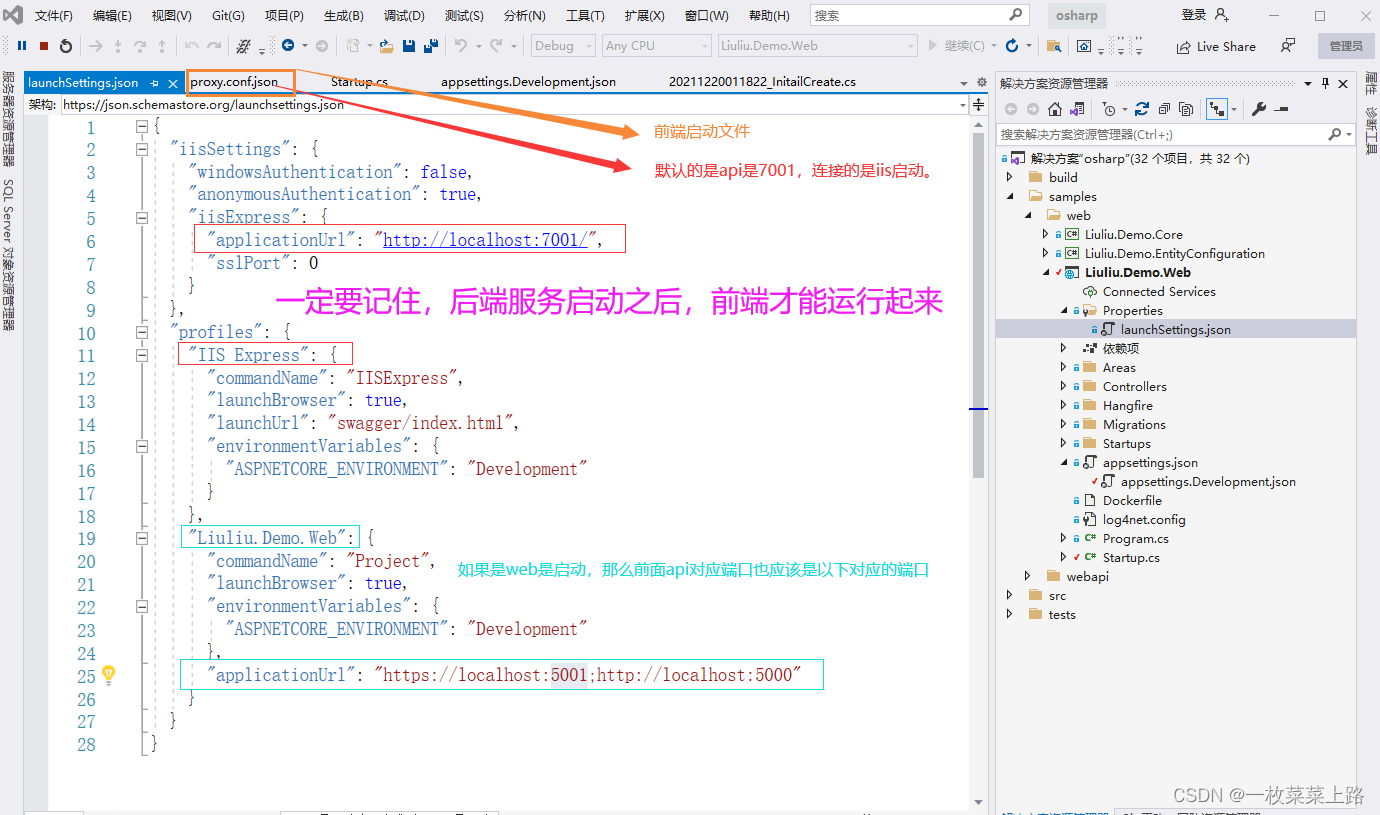Click the blue circular restart icon beside 继续
This screenshot has width=1380, height=815.
pyautogui.click(x=1012, y=46)
